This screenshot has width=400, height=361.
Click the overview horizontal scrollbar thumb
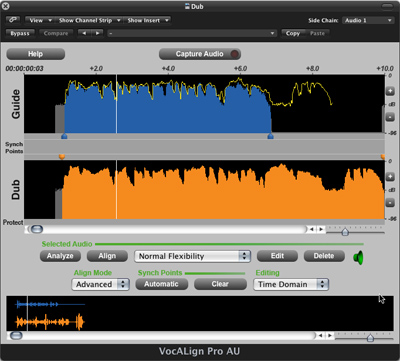click(16, 336)
